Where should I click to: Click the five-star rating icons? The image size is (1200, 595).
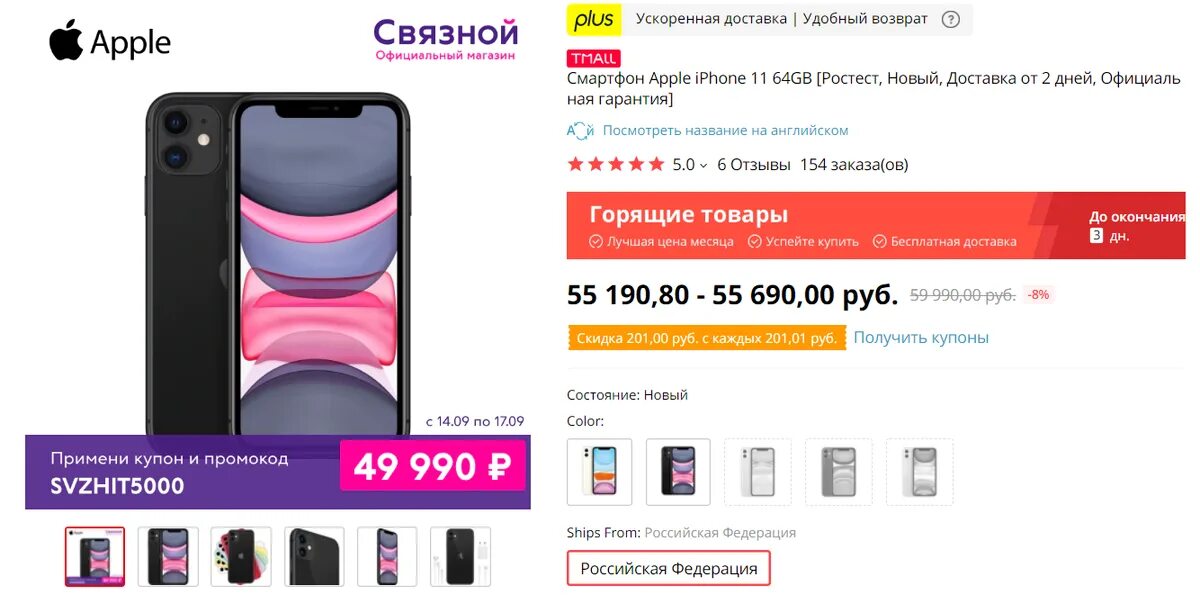click(616, 164)
